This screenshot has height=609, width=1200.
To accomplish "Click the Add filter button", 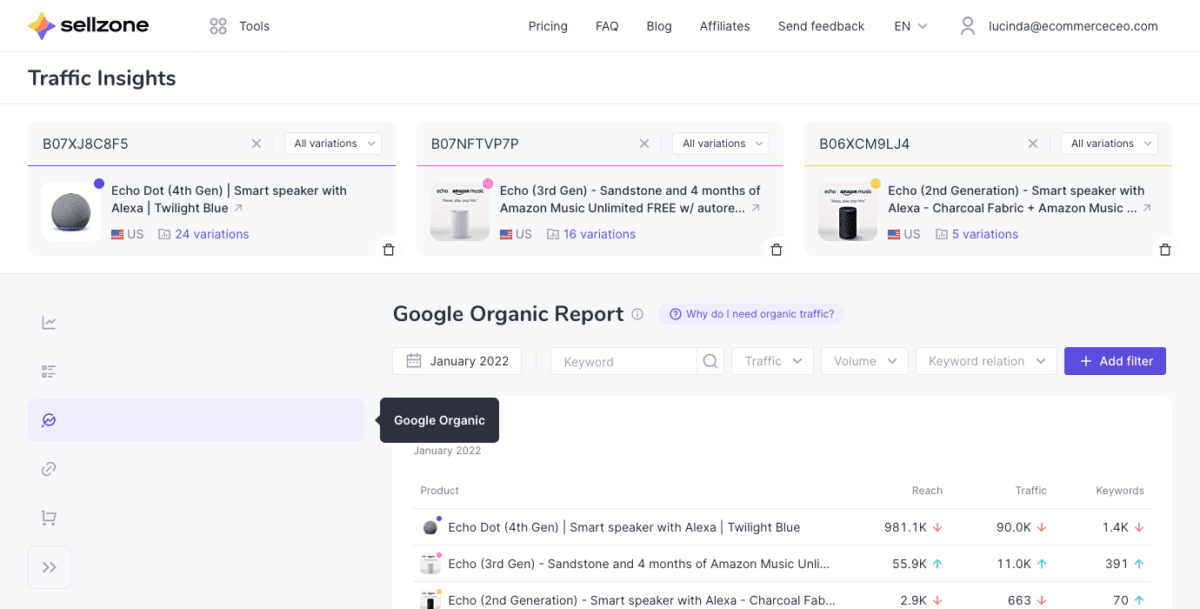I will pyautogui.click(x=1115, y=361).
